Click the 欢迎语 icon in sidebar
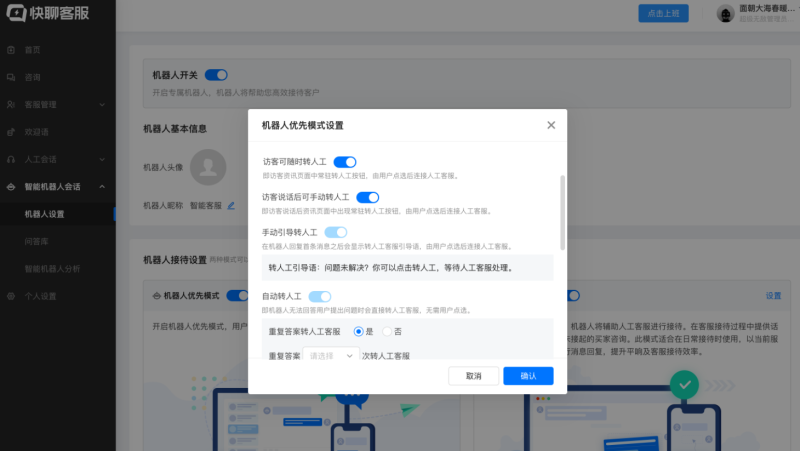This screenshot has height=451, width=800. (11, 132)
